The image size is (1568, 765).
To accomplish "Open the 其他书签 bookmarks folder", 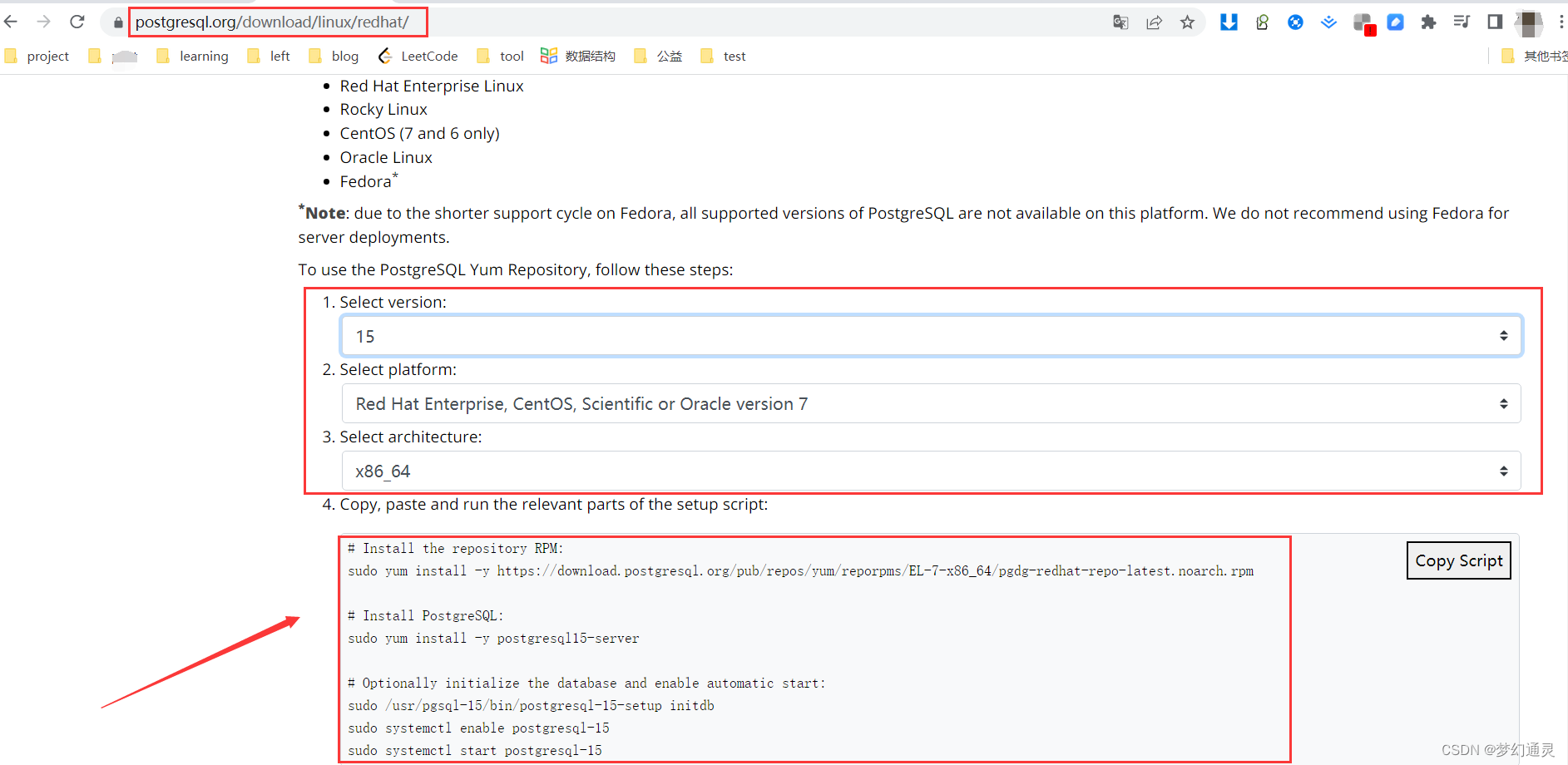I will pyautogui.click(x=1534, y=56).
